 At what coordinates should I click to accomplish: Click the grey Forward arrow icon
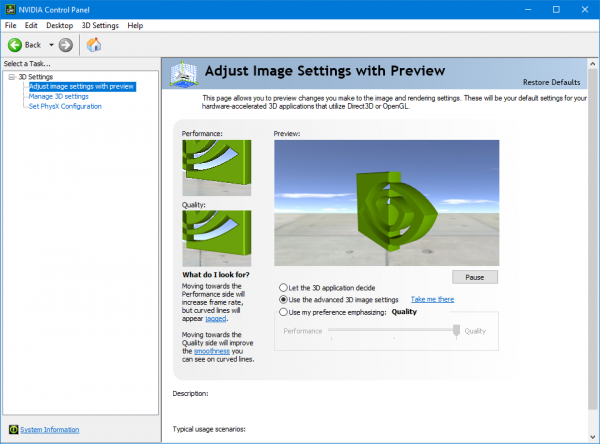(65, 45)
